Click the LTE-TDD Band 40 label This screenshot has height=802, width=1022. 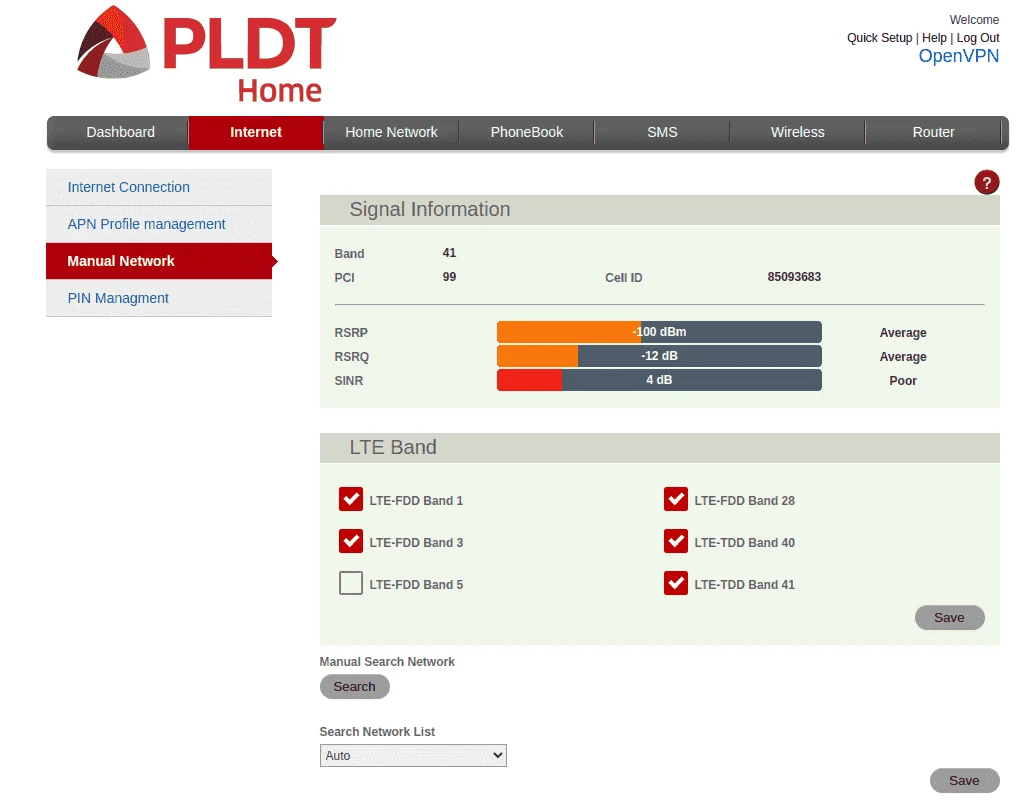click(744, 542)
